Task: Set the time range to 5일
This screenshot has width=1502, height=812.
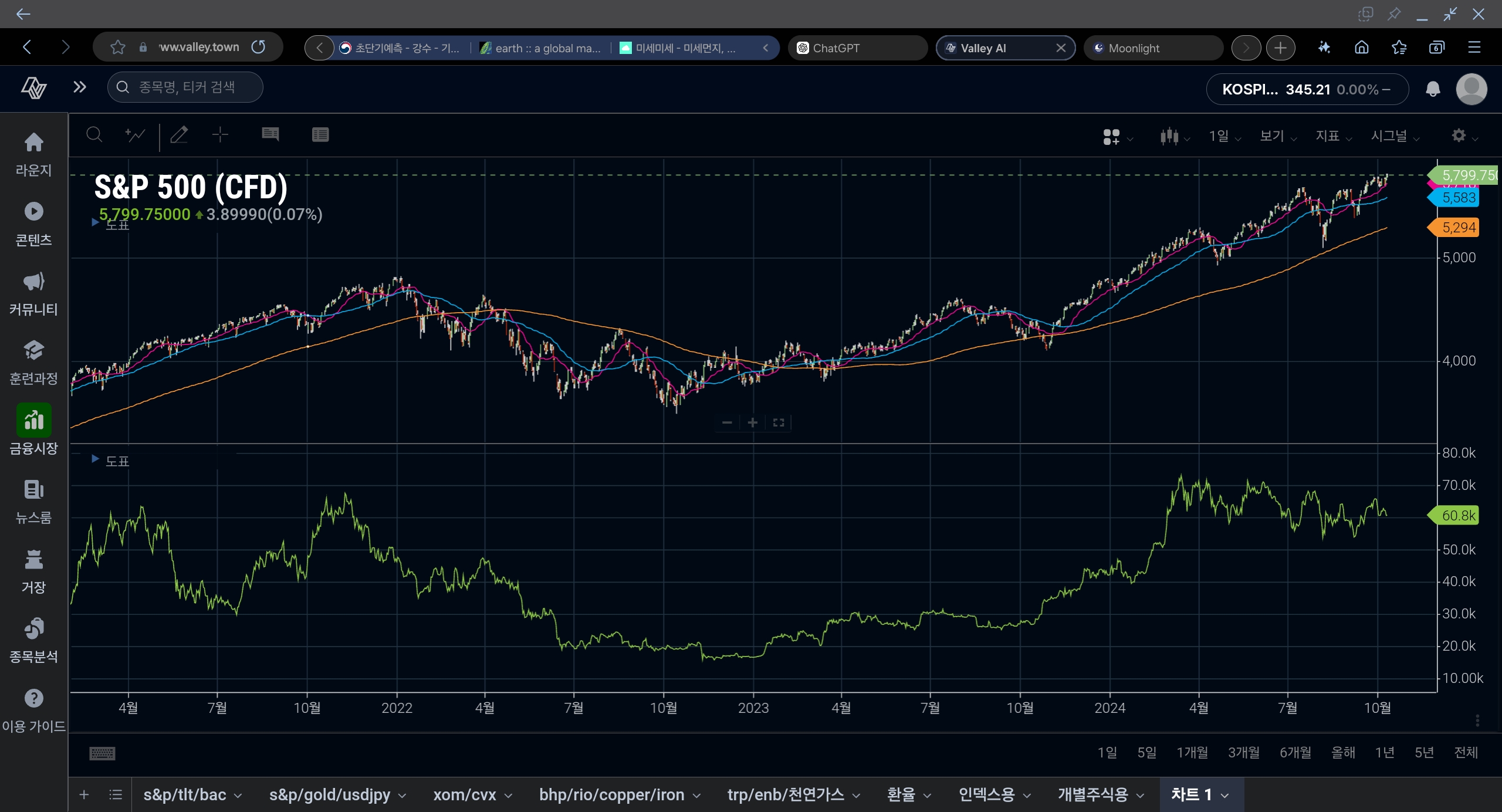Action: click(1147, 753)
